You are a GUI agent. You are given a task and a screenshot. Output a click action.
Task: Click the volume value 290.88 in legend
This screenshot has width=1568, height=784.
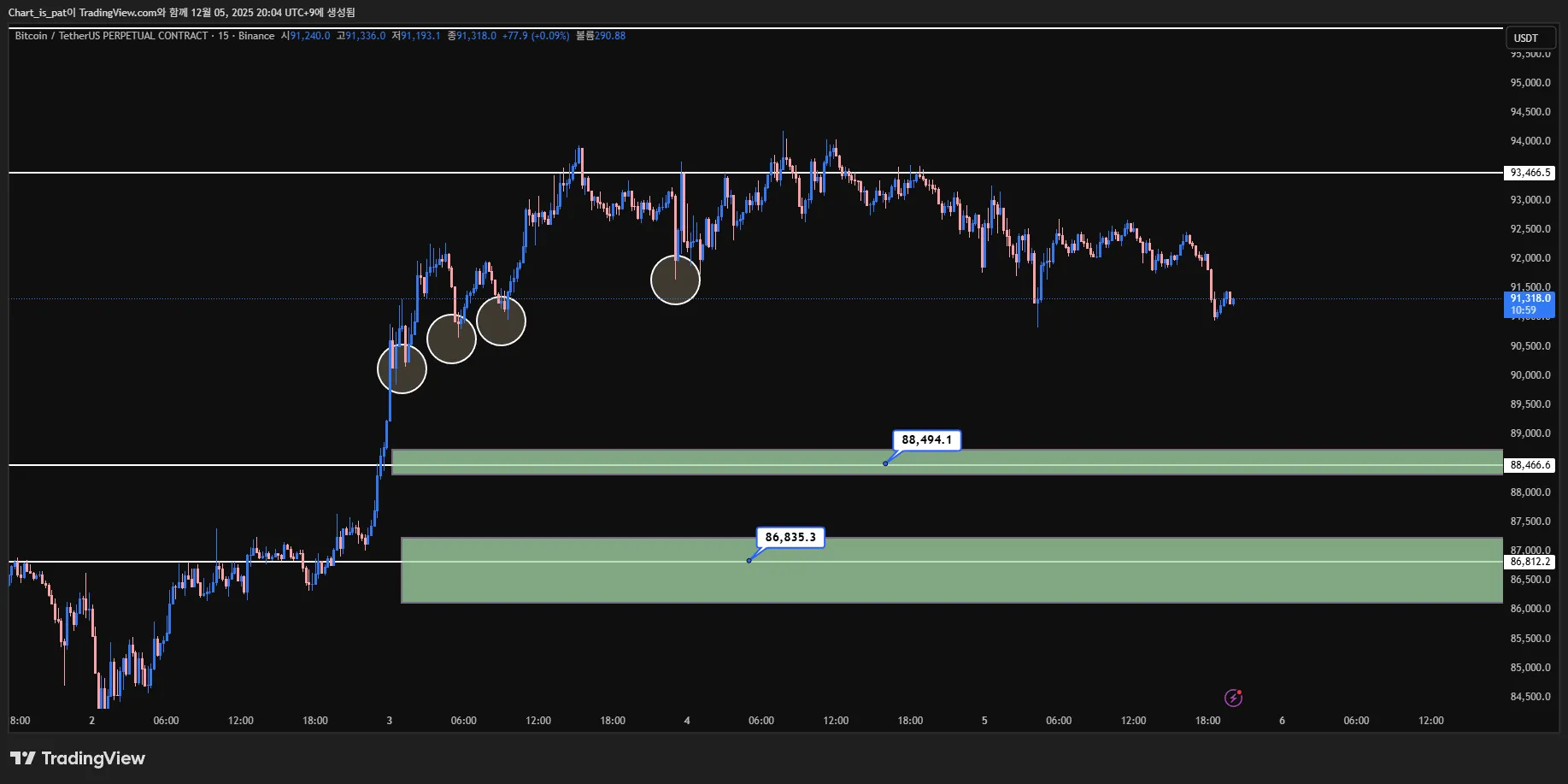coord(610,36)
